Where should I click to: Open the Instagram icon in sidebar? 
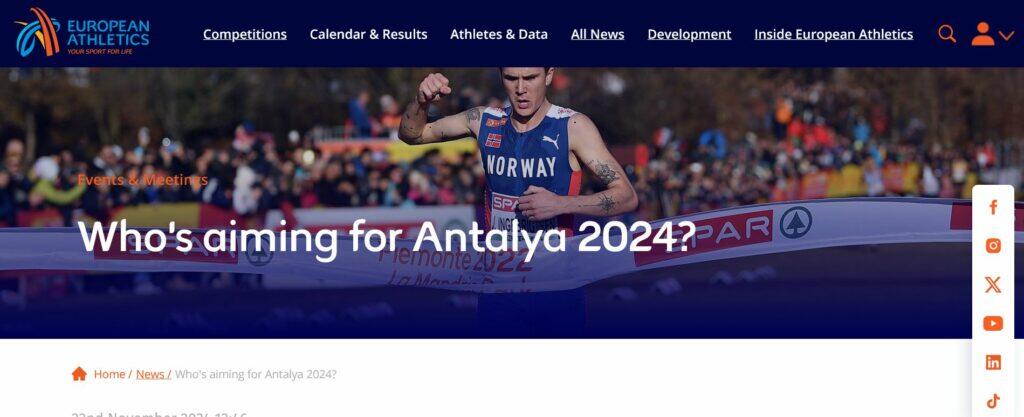pyautogui.click(x=993, y=245)
